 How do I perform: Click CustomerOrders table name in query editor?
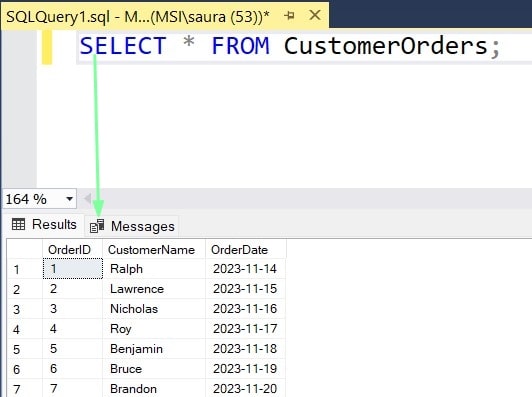click(386, 46)
